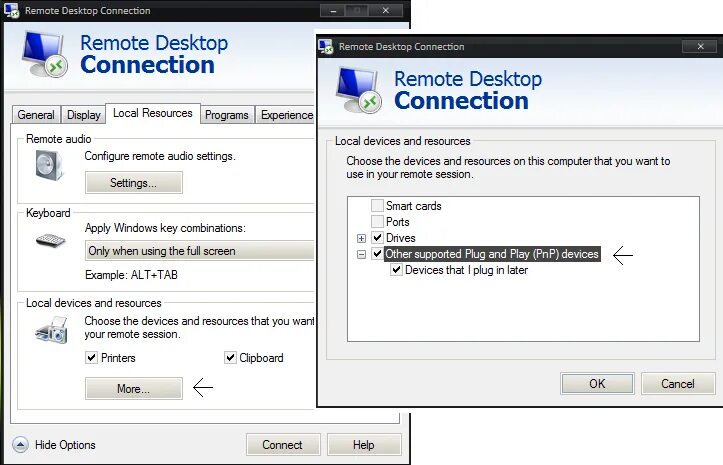Screen dimensions: 723x465
Task: Click the Hide Options arrow icon
Action: click(20, 445)
